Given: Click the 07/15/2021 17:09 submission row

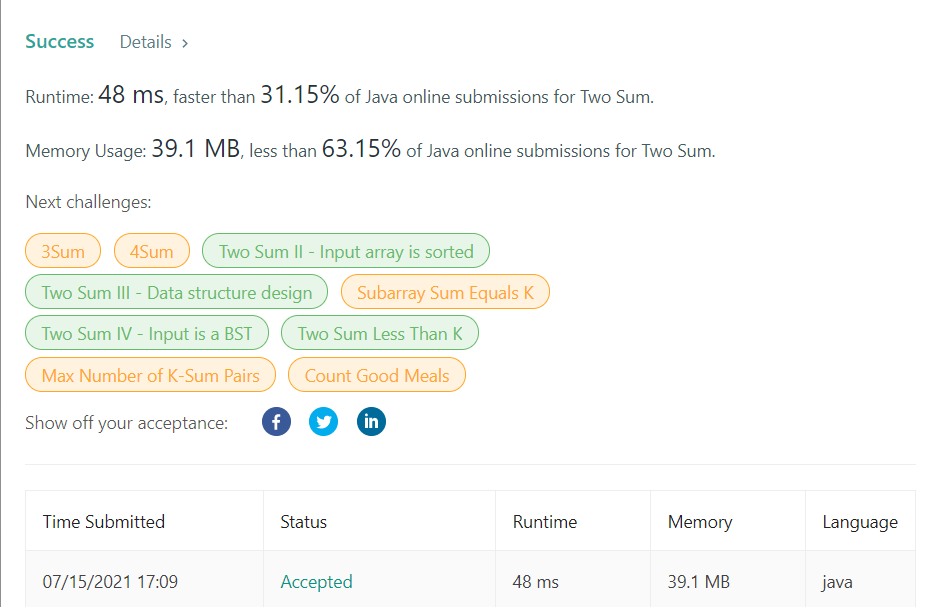Looking at the screenshot, I should [x=111, y=582].
